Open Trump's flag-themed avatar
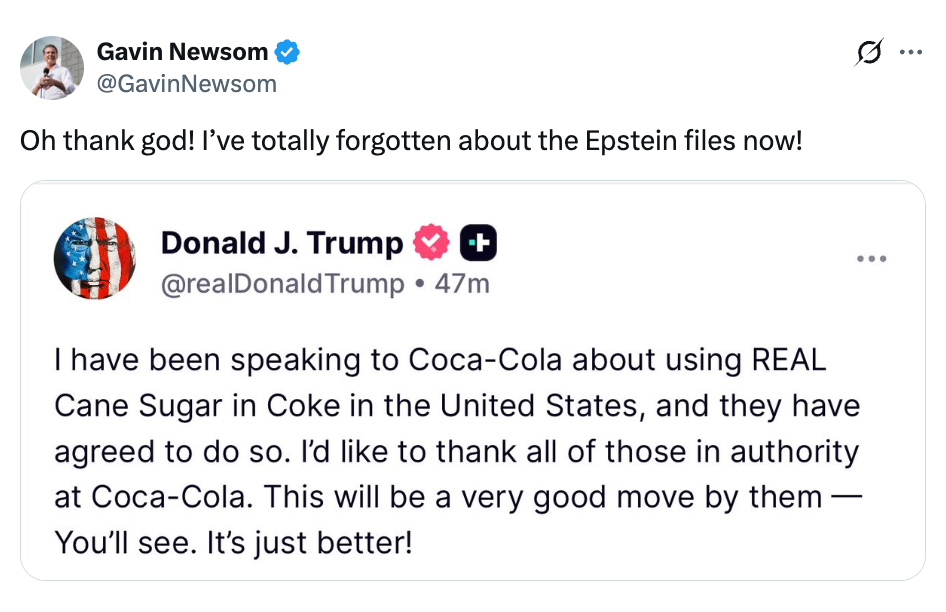Screen dimensions: 946x612 (95, 258)
